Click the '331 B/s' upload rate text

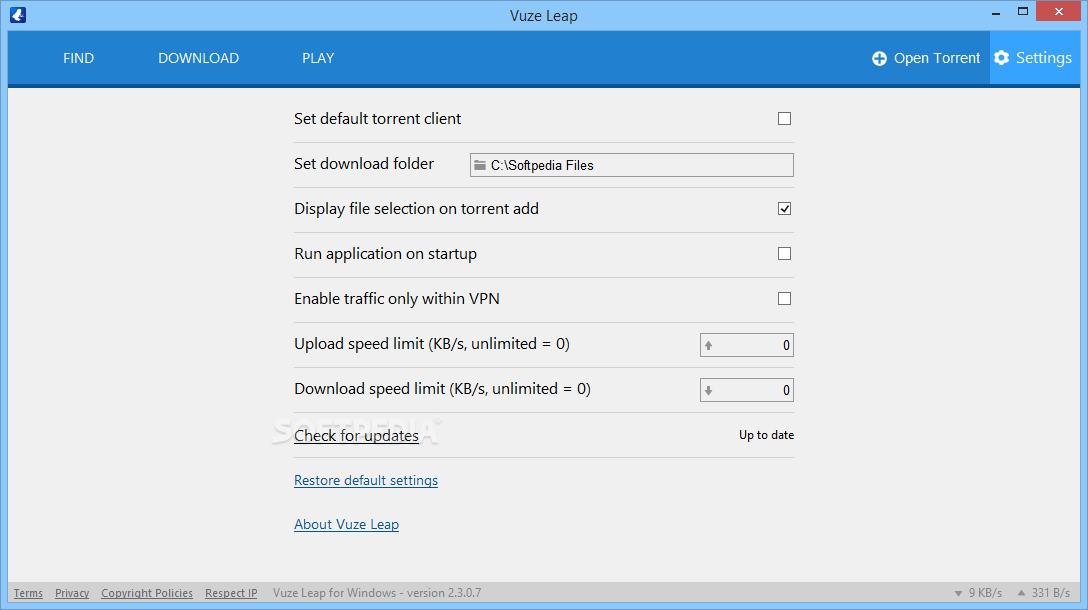[1051, 593]
